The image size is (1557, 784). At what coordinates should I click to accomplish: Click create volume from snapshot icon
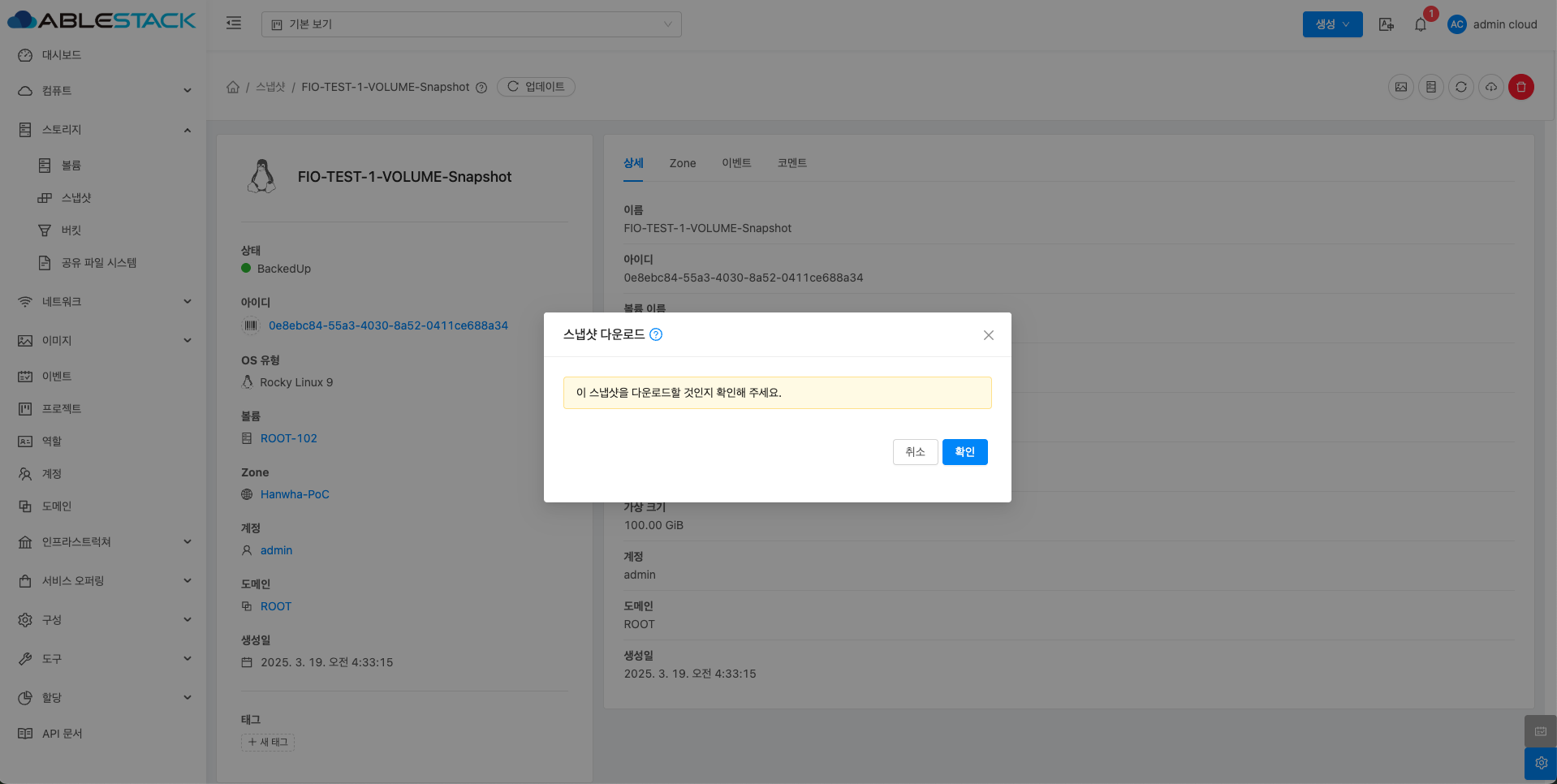point(1430,87)
